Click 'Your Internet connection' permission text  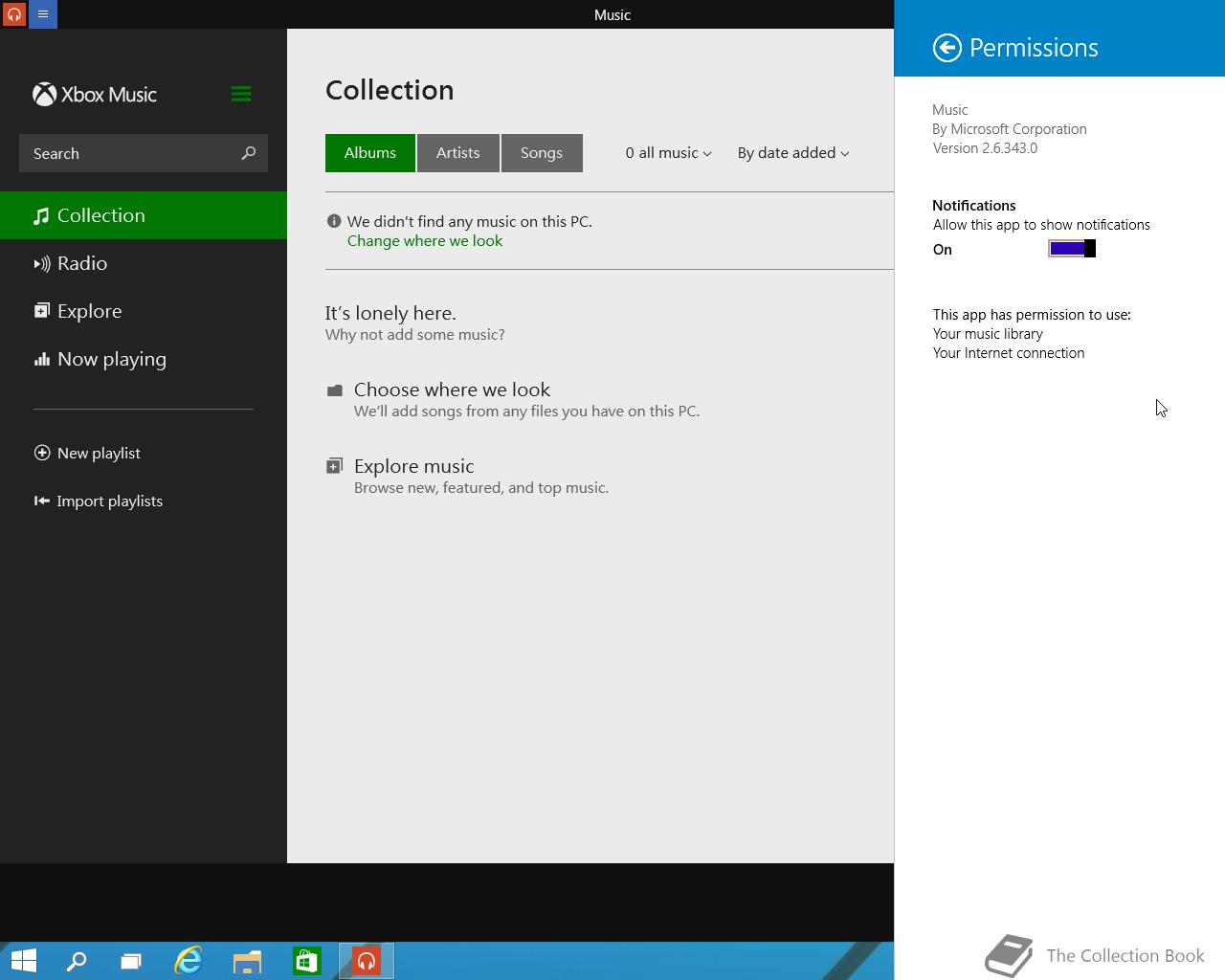pyautogui.click(x=1009, y=353)
